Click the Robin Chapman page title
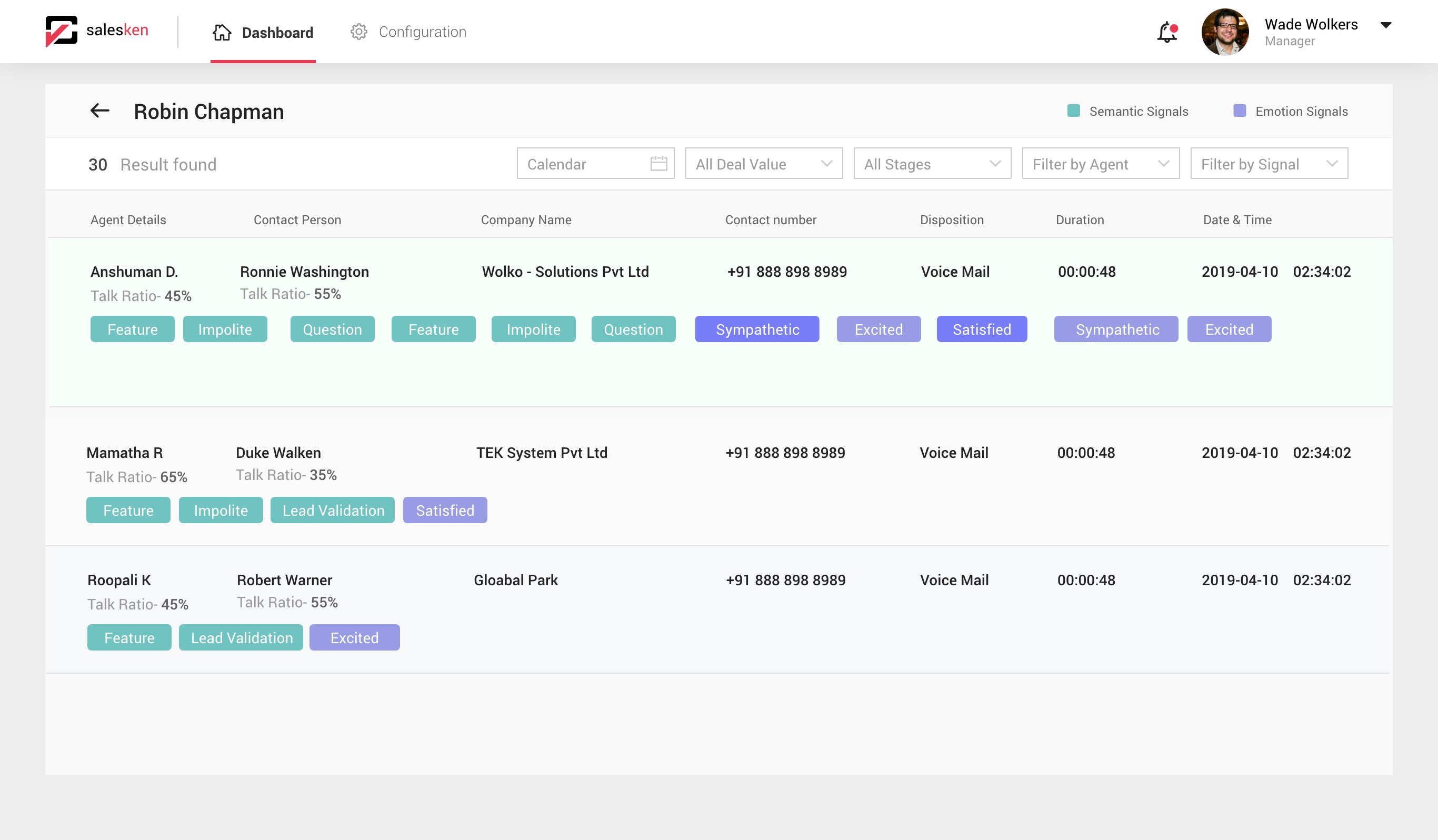Screen dimensions: 1438x840 pyautogui.click(x=209, y=111)
